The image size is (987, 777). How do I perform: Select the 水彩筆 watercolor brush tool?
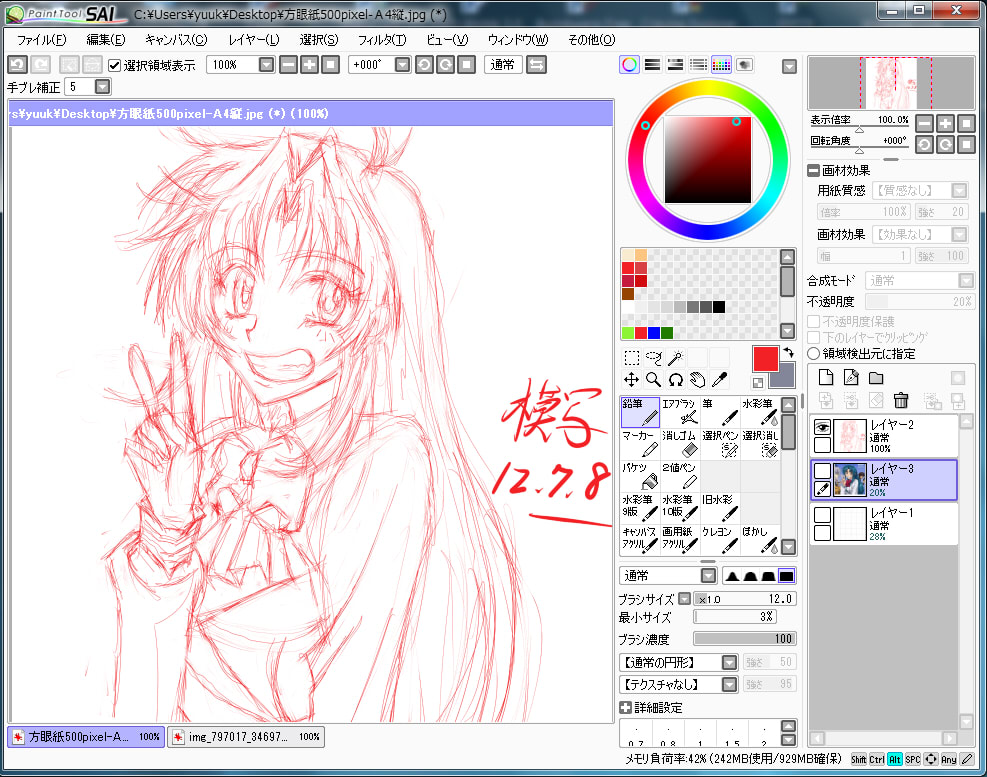coord(760,412)
